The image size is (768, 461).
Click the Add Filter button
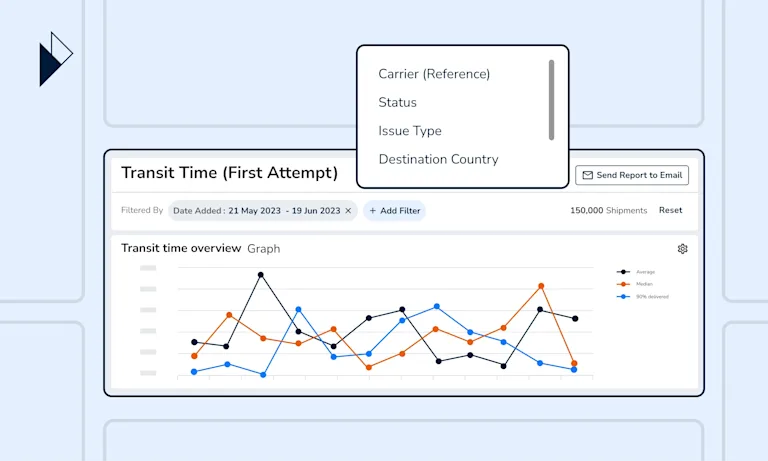coord(395,211)
